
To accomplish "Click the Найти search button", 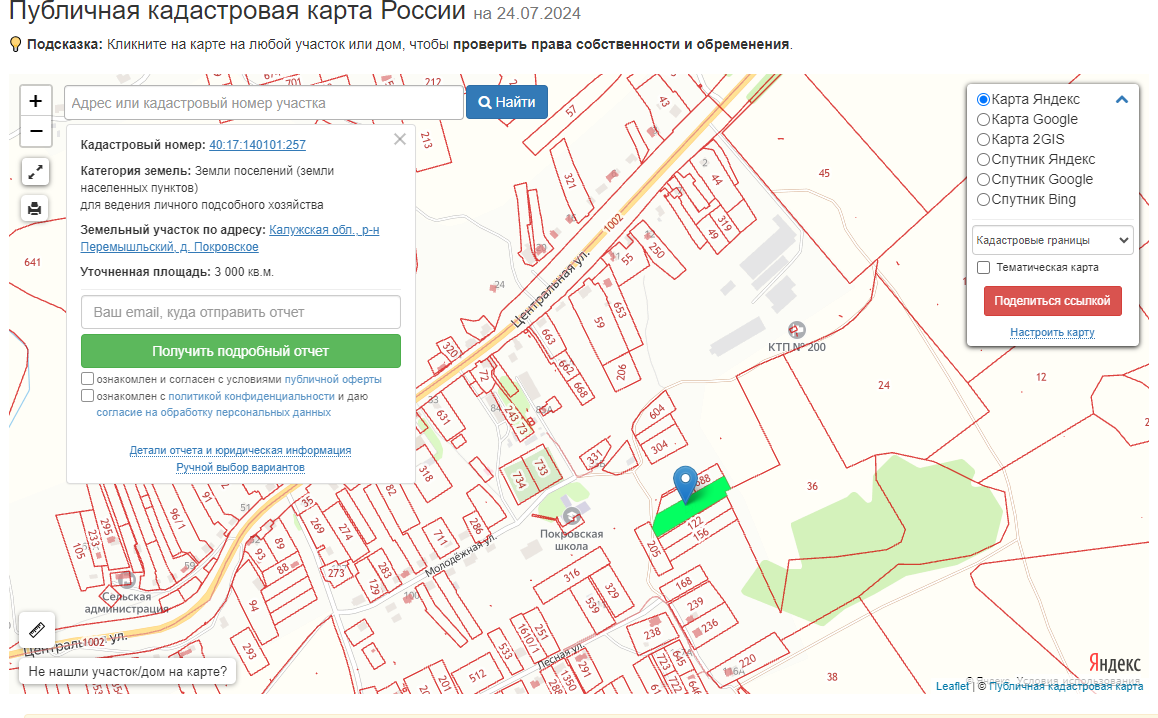I will click(507, 102).
